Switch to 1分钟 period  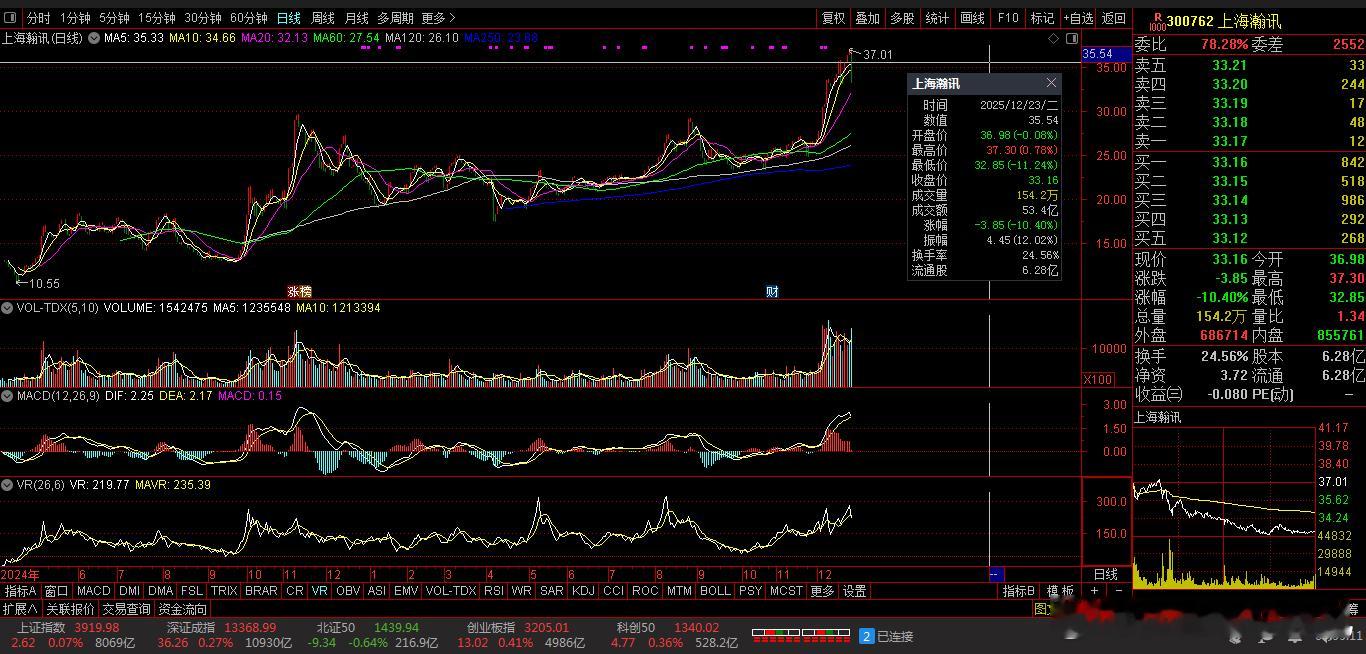[x=75, y=18]
